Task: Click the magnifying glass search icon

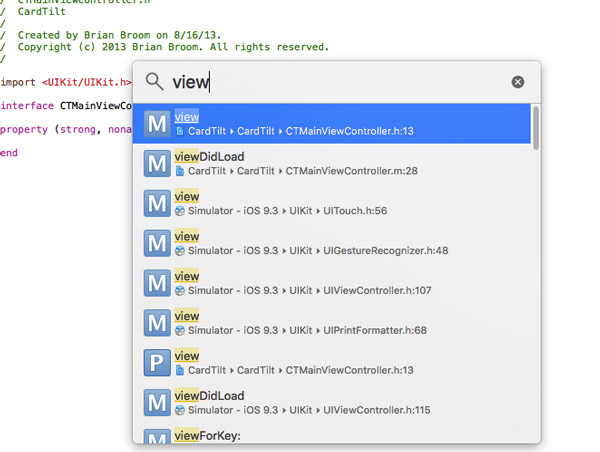Action: [x=154, y=82]
